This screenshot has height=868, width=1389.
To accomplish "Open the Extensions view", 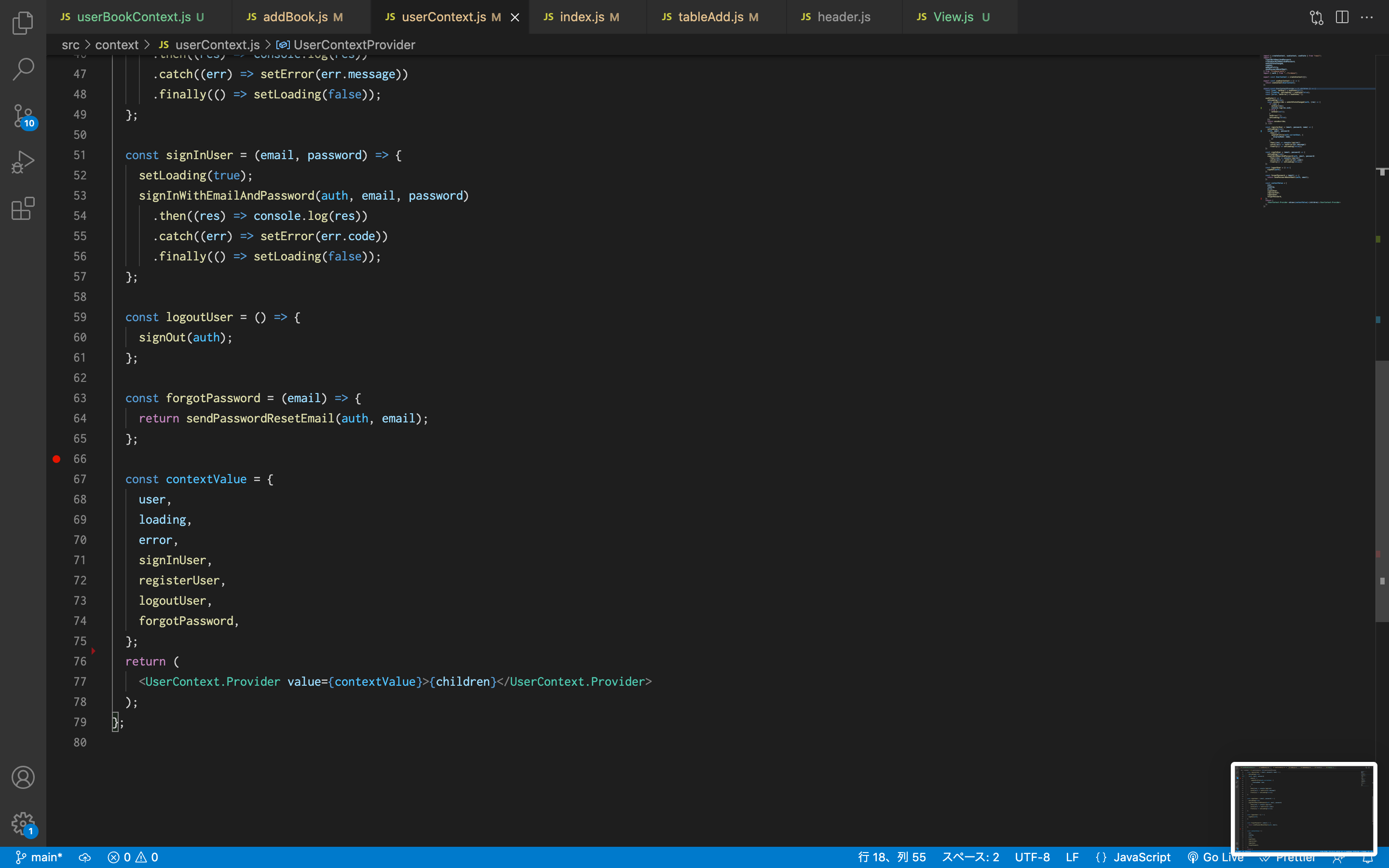I will [x=23, y=208].
